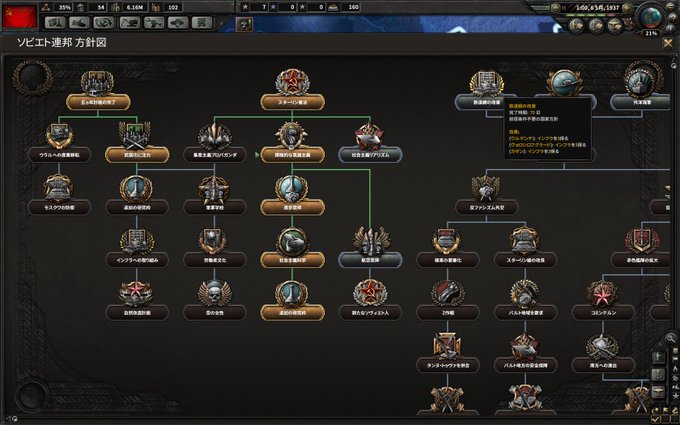This screenshot has height=425, width=680.
Task: Select the スターリン憲法 focus icon
Action: [292, 83]
